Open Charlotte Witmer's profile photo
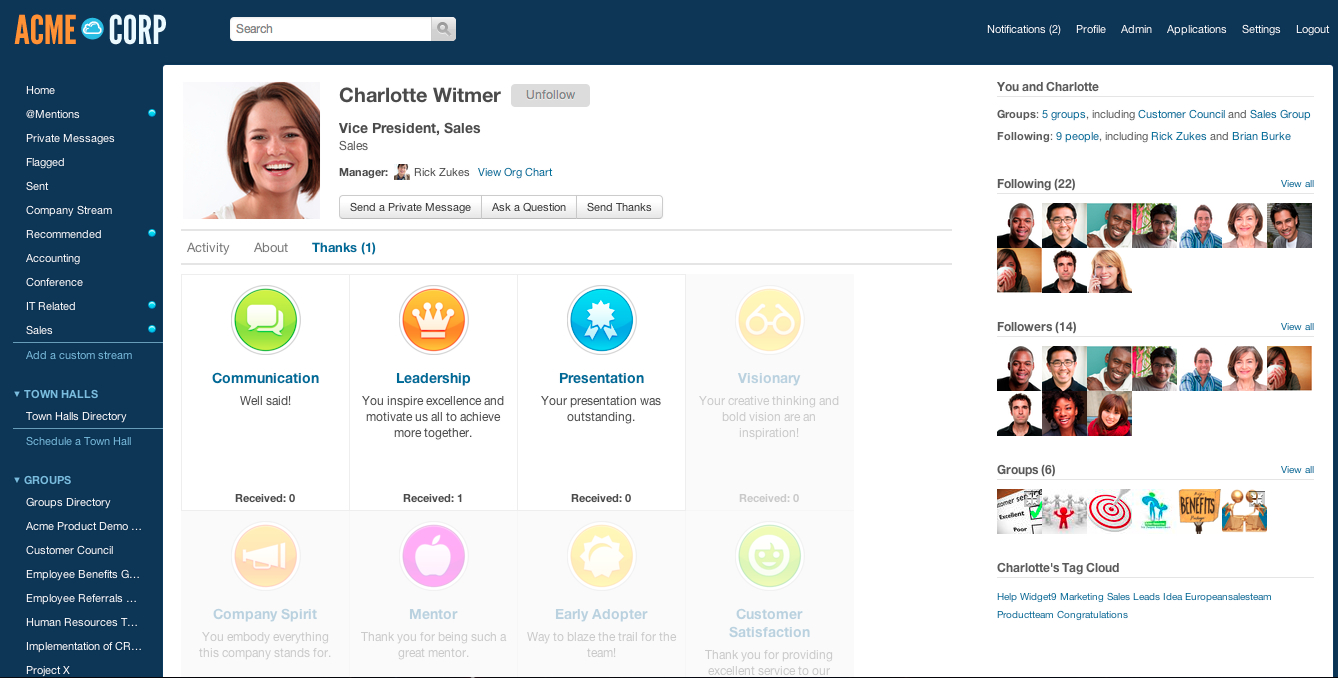1338x678 pixels. pos(252,150)
